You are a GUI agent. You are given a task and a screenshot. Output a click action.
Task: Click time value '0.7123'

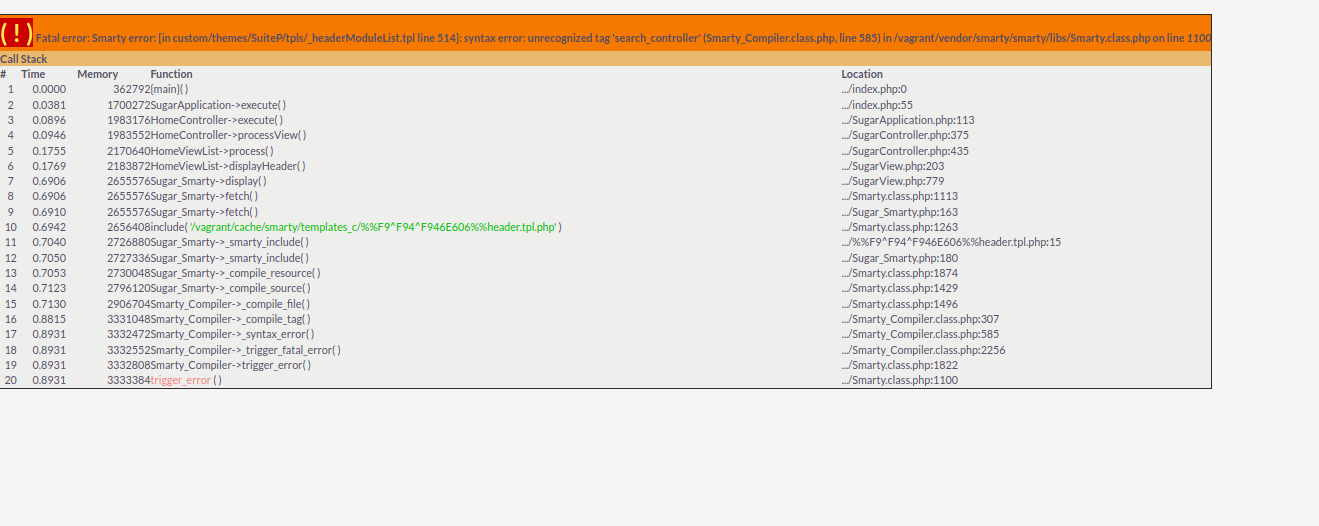(x=49, y=288)
